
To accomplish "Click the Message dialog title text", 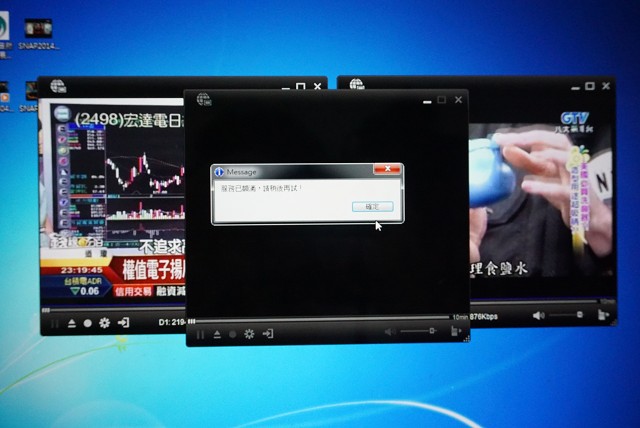I will 241,172.
